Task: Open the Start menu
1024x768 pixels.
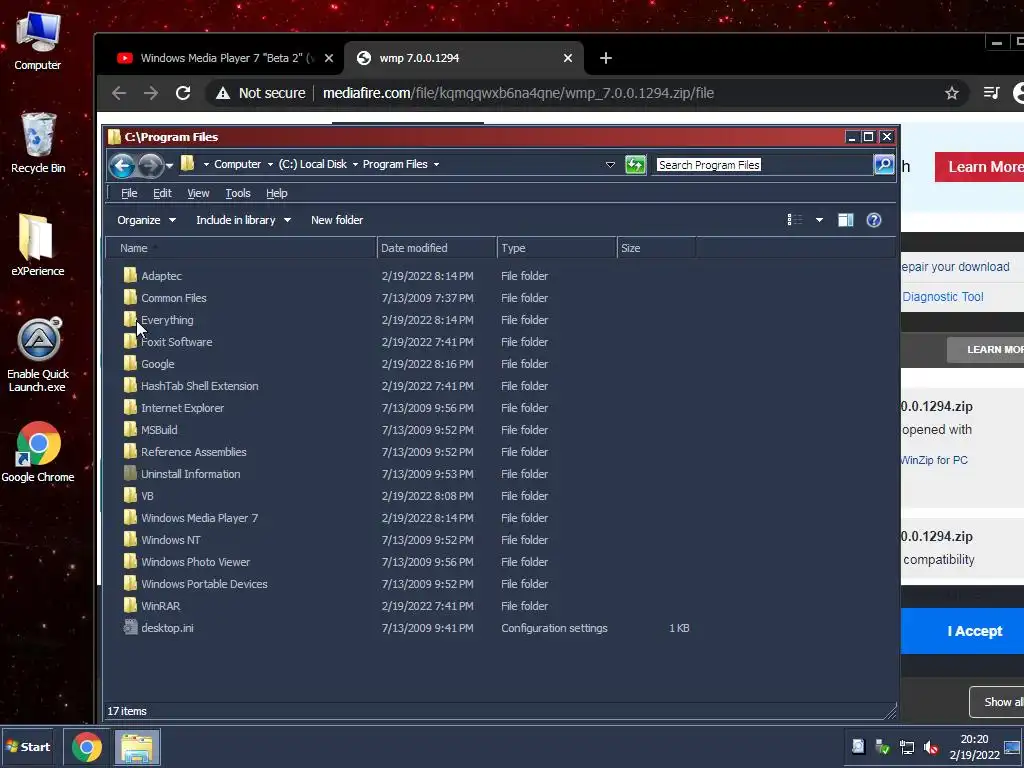Action: 29,747
